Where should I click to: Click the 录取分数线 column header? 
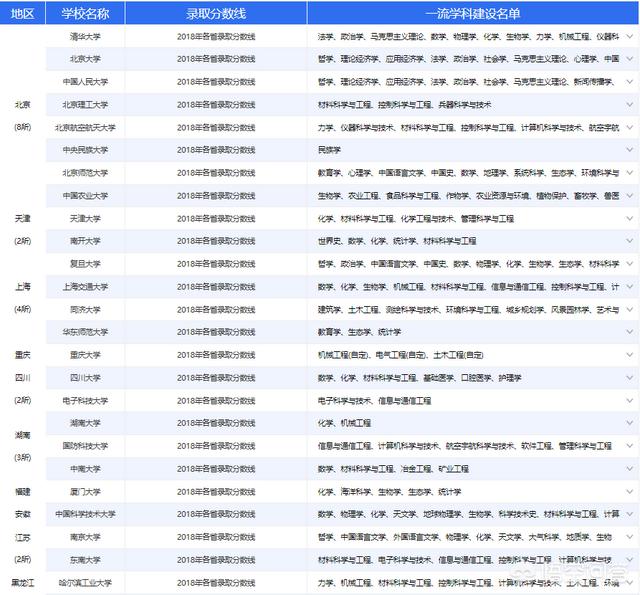pos(216,13)
